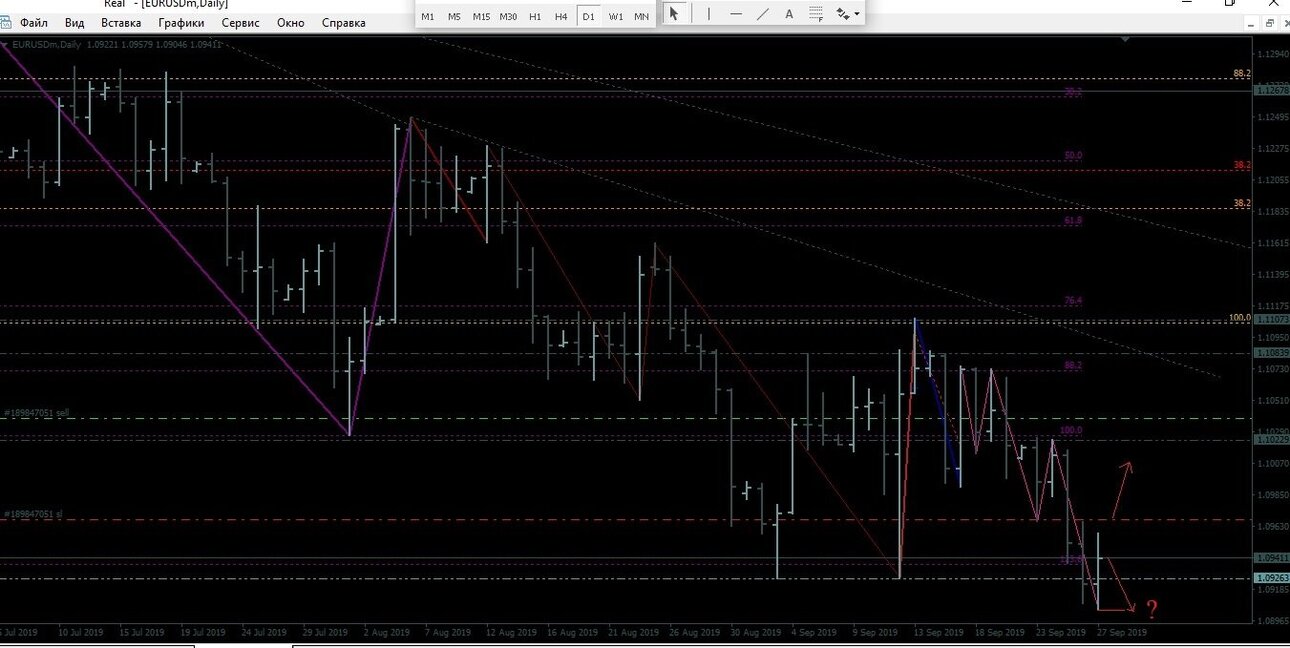Click the 1.08965 price scale label
The image size is (1290, 648).
[x=1272, y=621]
